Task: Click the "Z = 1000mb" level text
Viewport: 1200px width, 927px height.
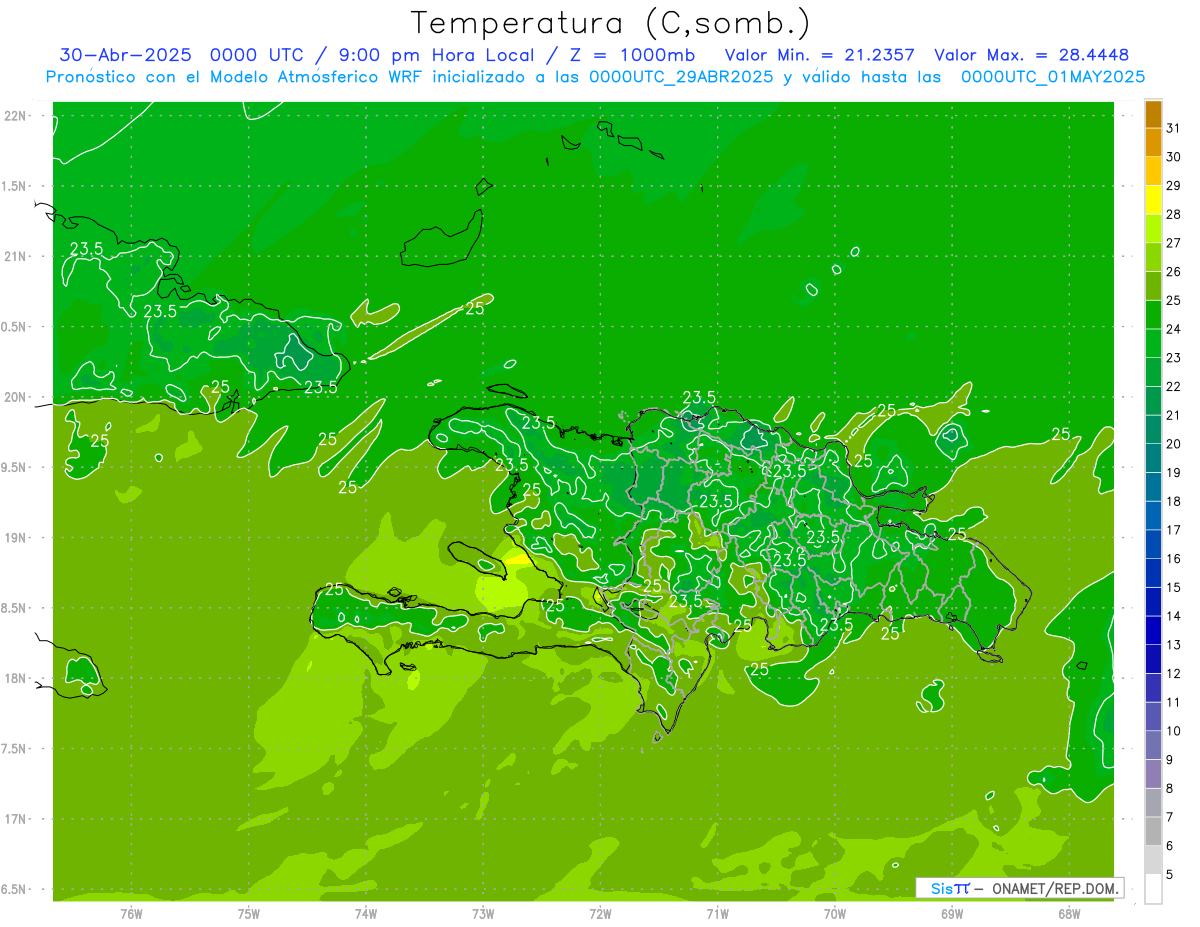Action: [632, 55]
